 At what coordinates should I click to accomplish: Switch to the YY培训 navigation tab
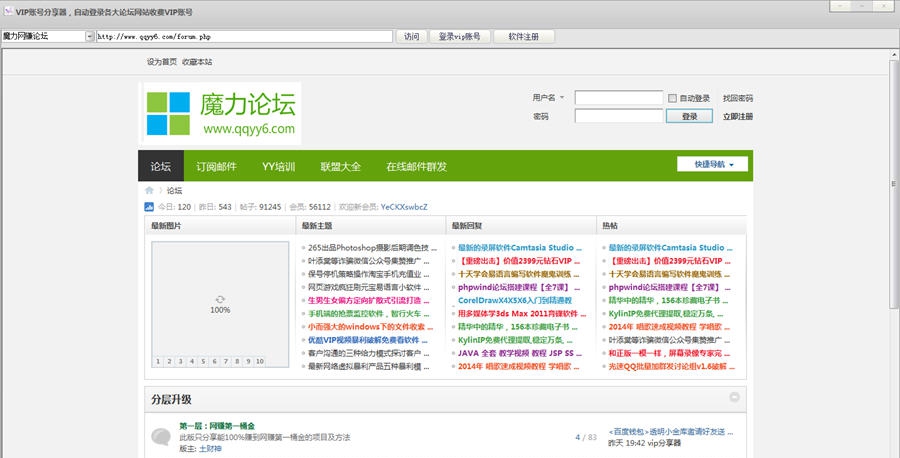click(x=278, y=166)
